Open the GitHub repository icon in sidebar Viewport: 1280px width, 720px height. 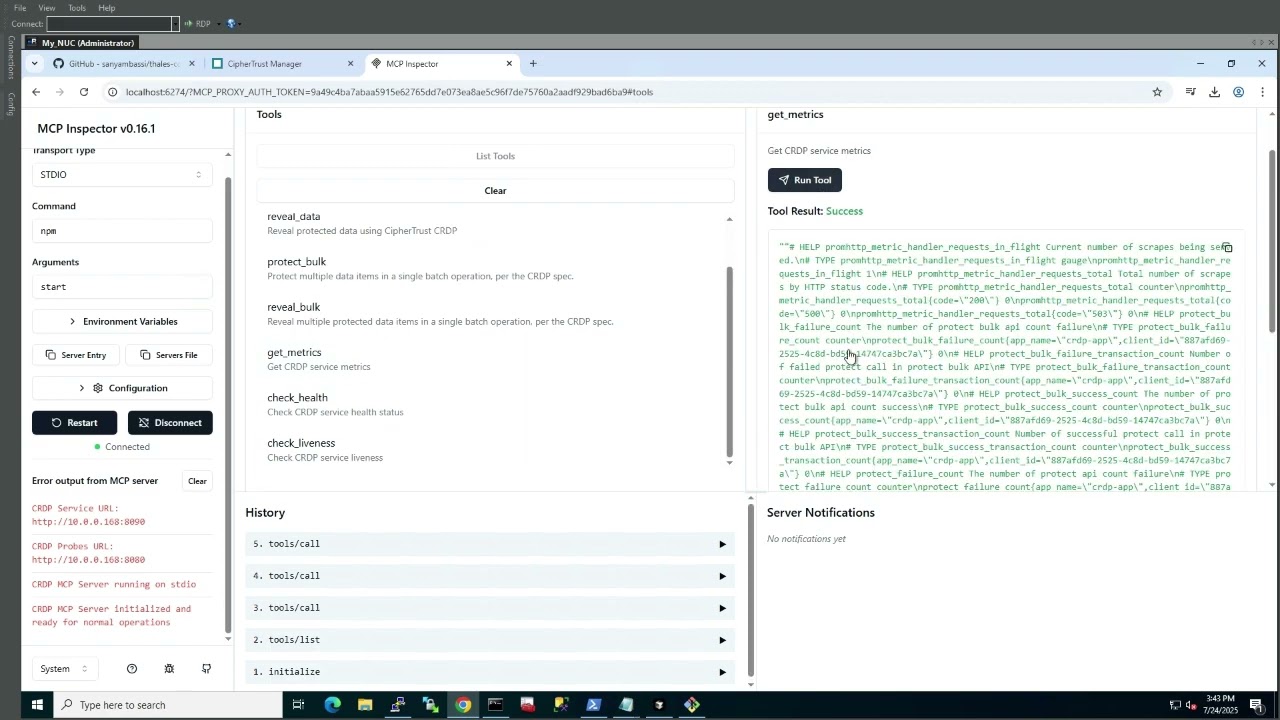click(207, 669)
